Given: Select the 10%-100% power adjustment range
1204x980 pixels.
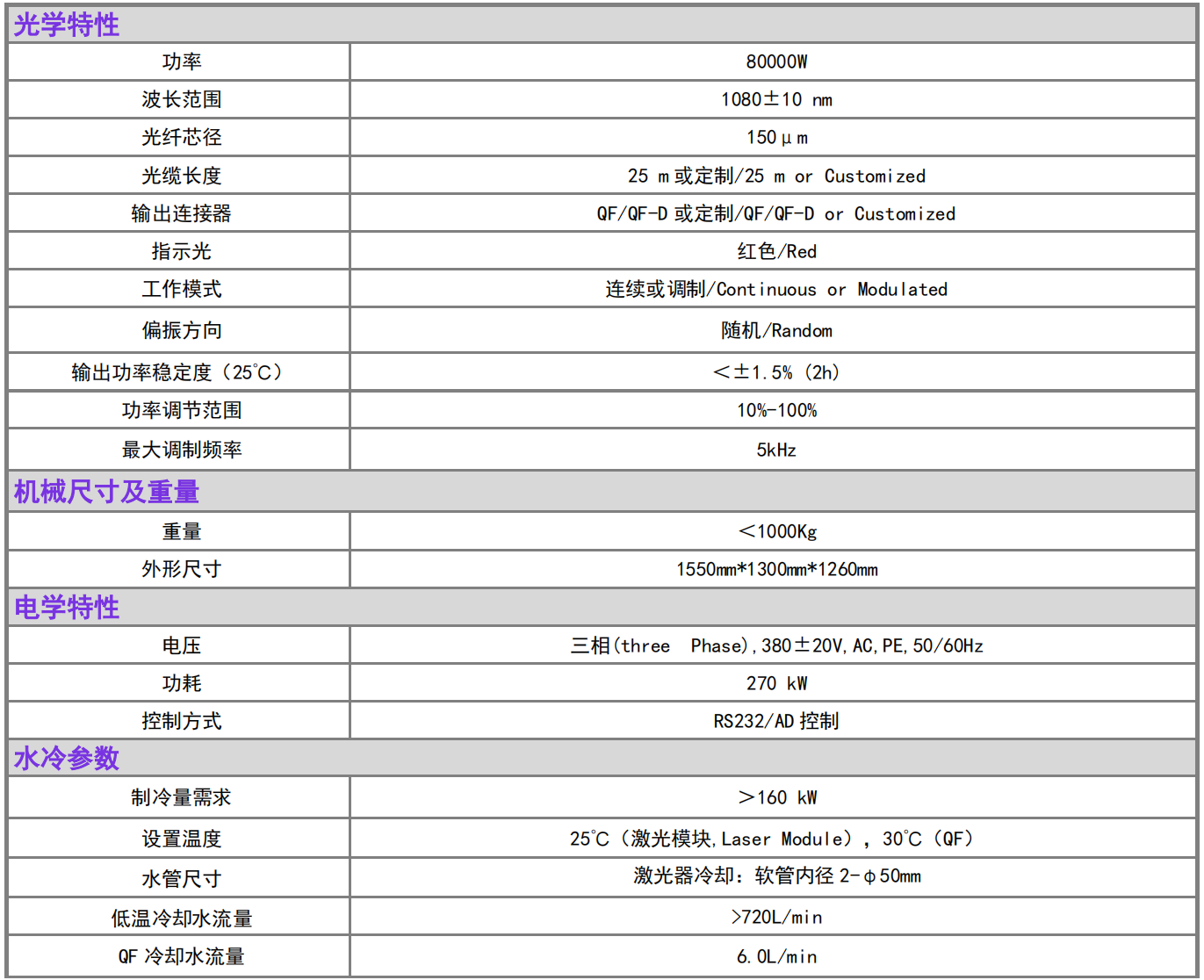Looking at the screenshot, I should click(x=776, y=410).
